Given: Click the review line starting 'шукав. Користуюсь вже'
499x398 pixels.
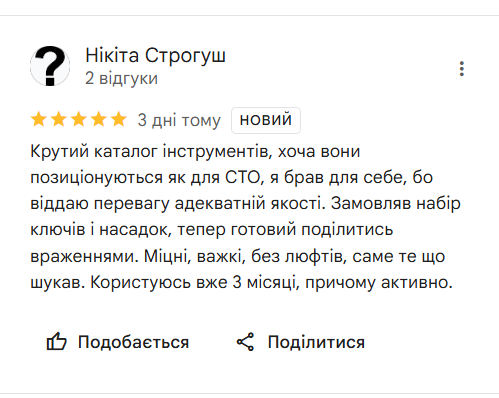Looking at the screenshot, I should (241, 283).
